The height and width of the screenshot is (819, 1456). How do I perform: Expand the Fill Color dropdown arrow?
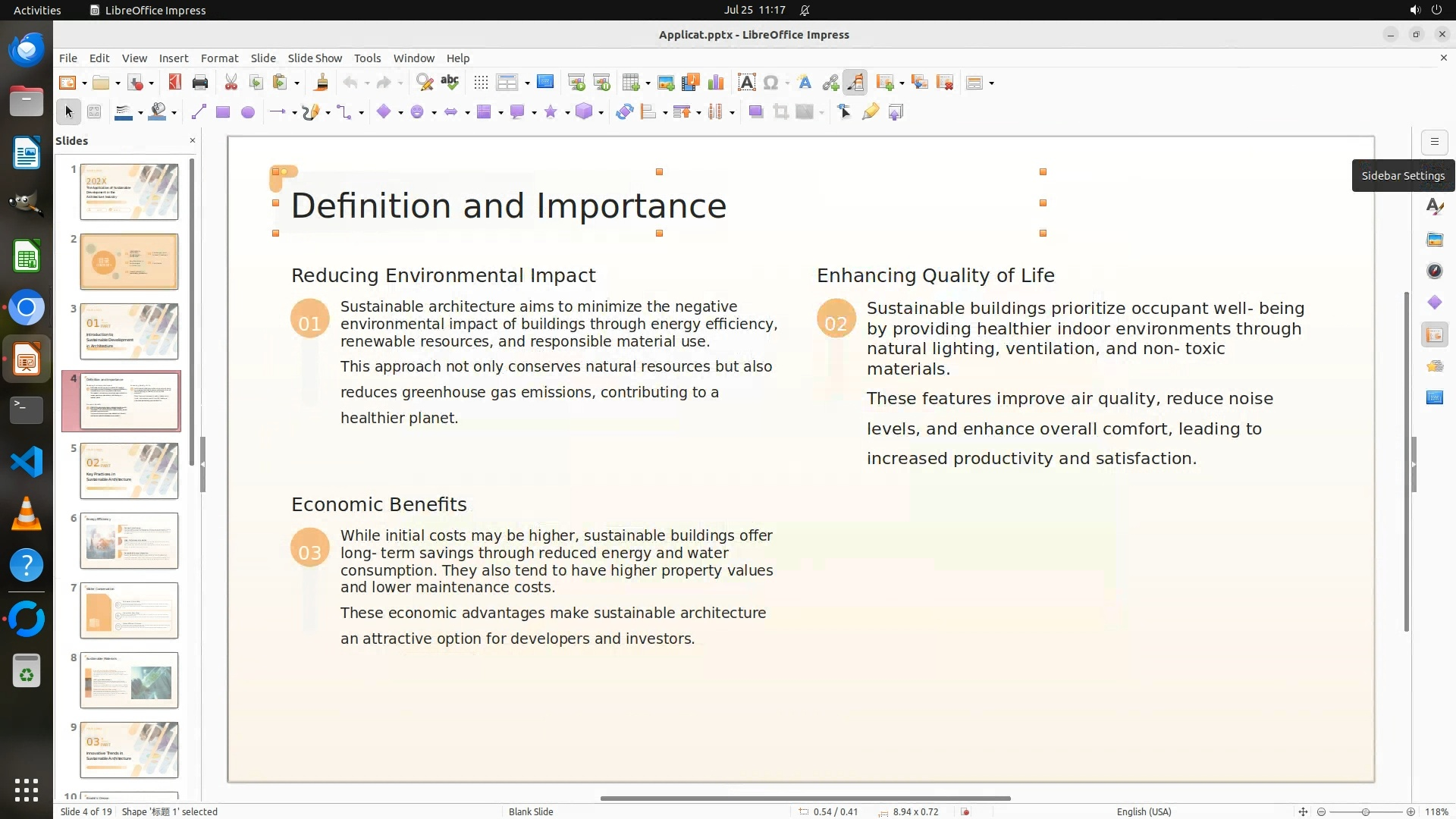pos(174,113)
